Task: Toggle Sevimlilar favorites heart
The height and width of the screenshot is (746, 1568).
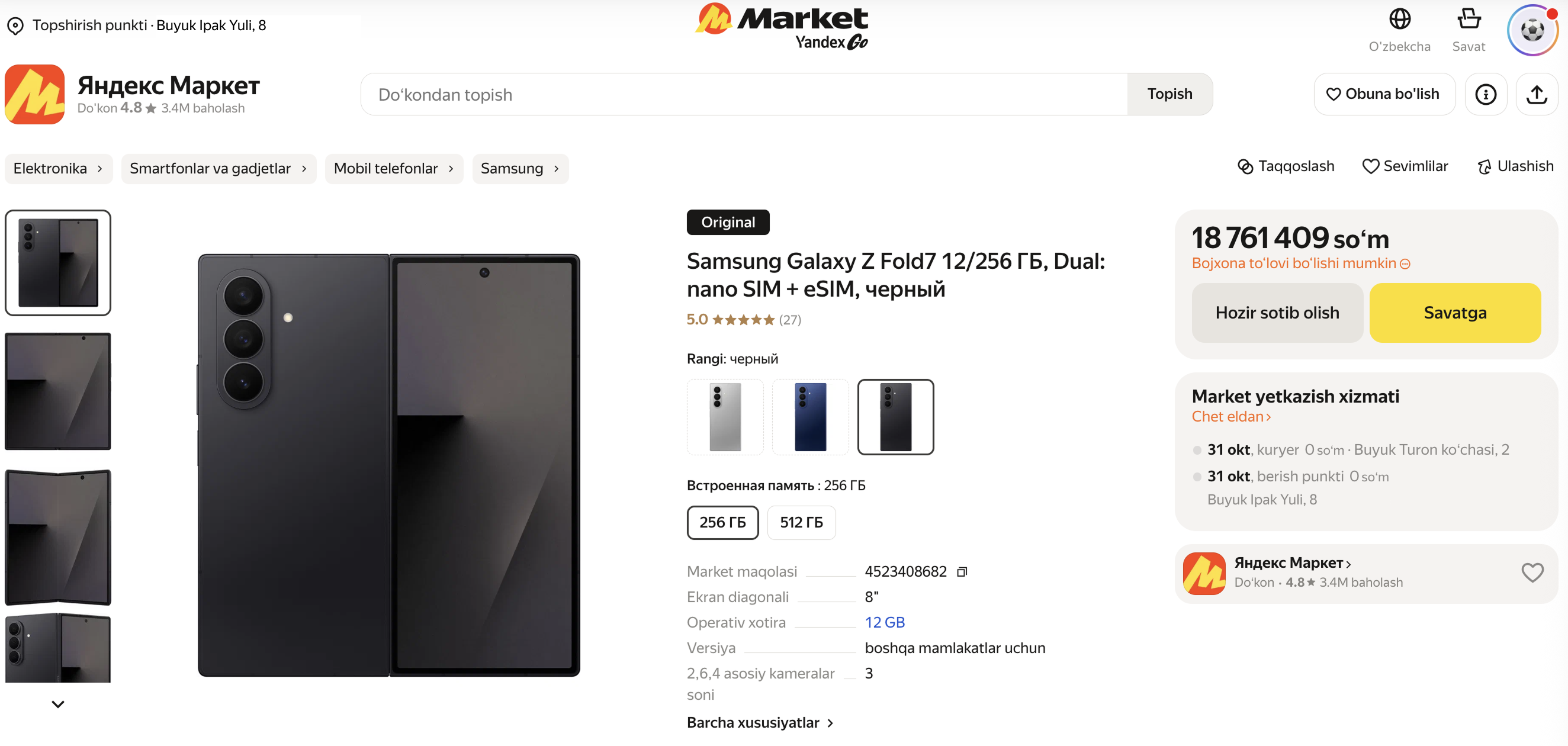Action: click(x=1370, y=167)
